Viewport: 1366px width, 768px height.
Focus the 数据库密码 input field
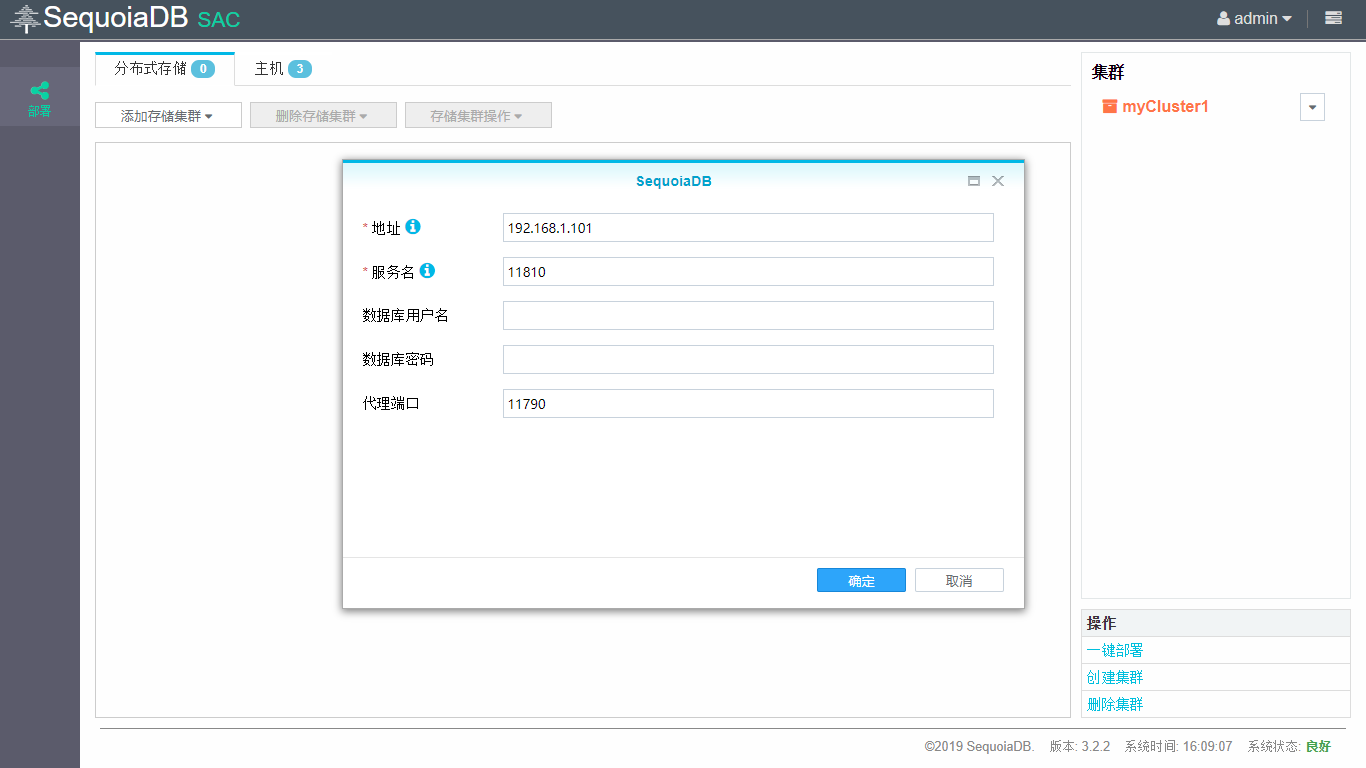748,359
